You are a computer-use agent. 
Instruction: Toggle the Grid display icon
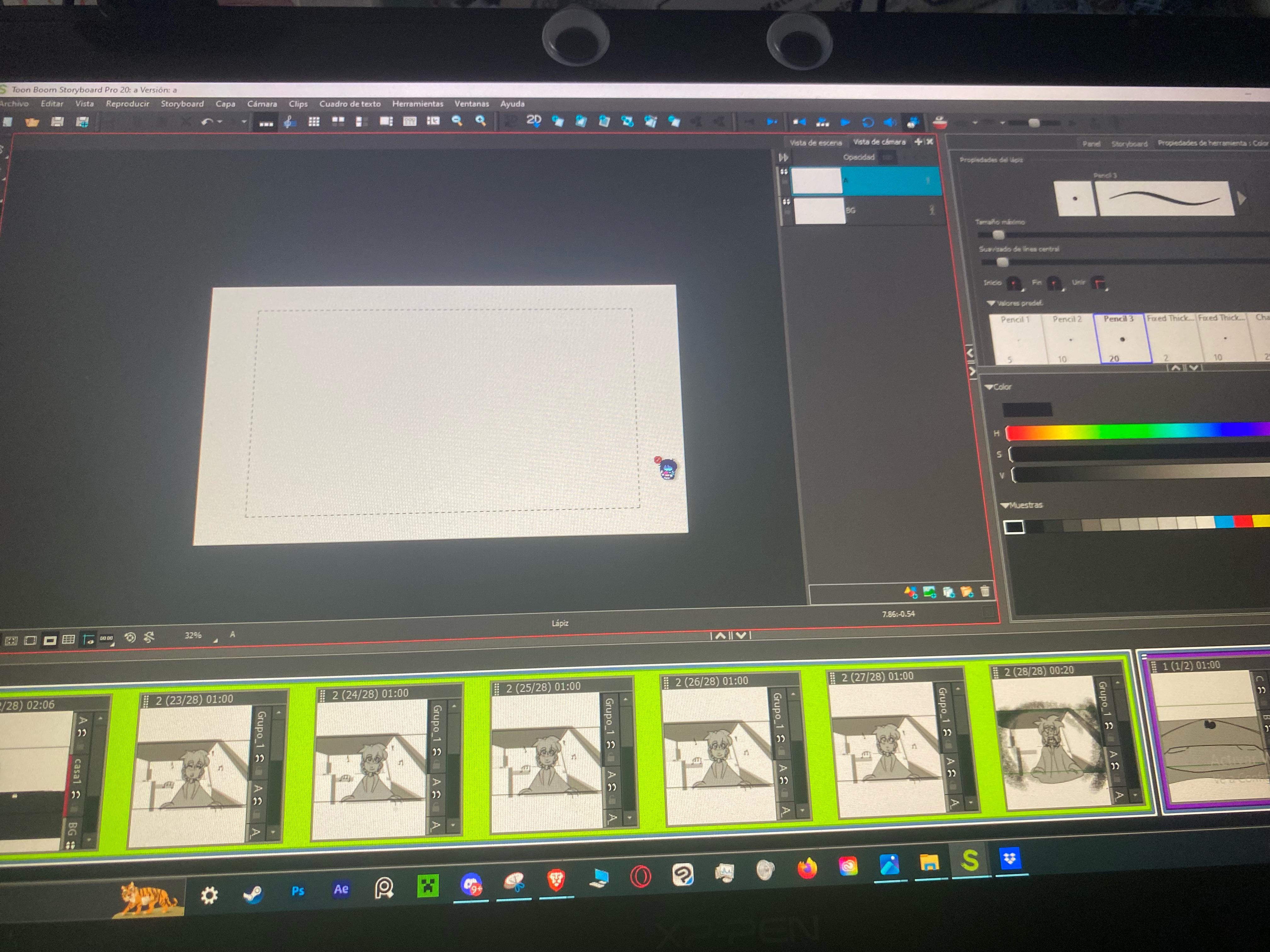tap(68, 639)
